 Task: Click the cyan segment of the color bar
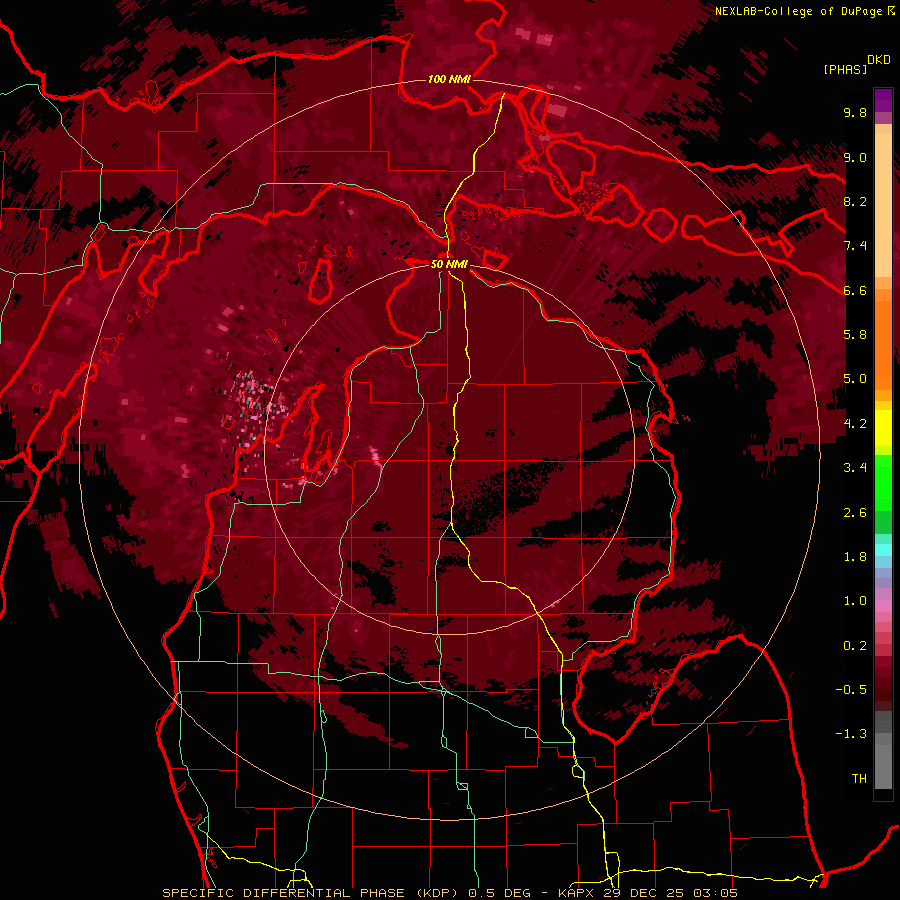tap(883, 550)
